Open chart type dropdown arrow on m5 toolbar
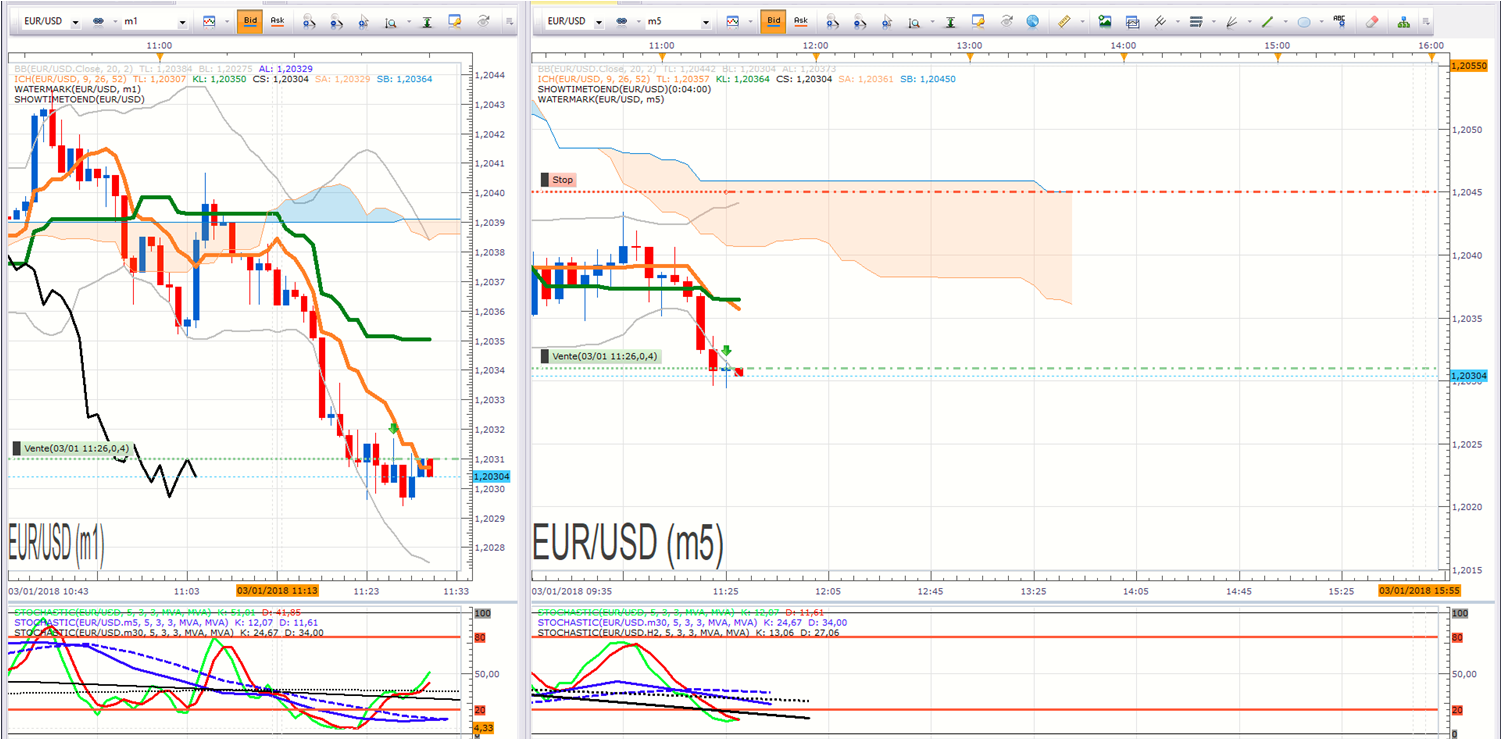Screen dimensions: 1502x740 click(x=749, y=22)
